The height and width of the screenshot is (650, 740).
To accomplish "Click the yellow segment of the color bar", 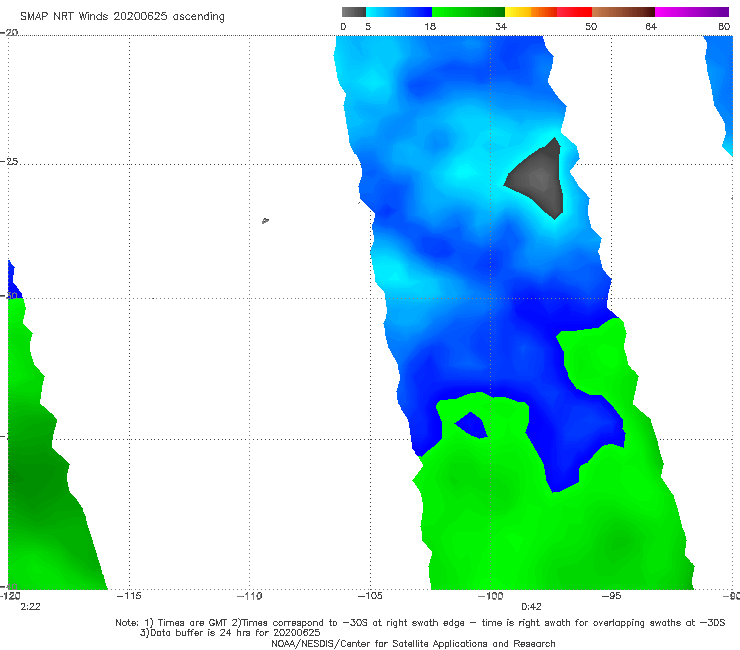I will [518, 12].
